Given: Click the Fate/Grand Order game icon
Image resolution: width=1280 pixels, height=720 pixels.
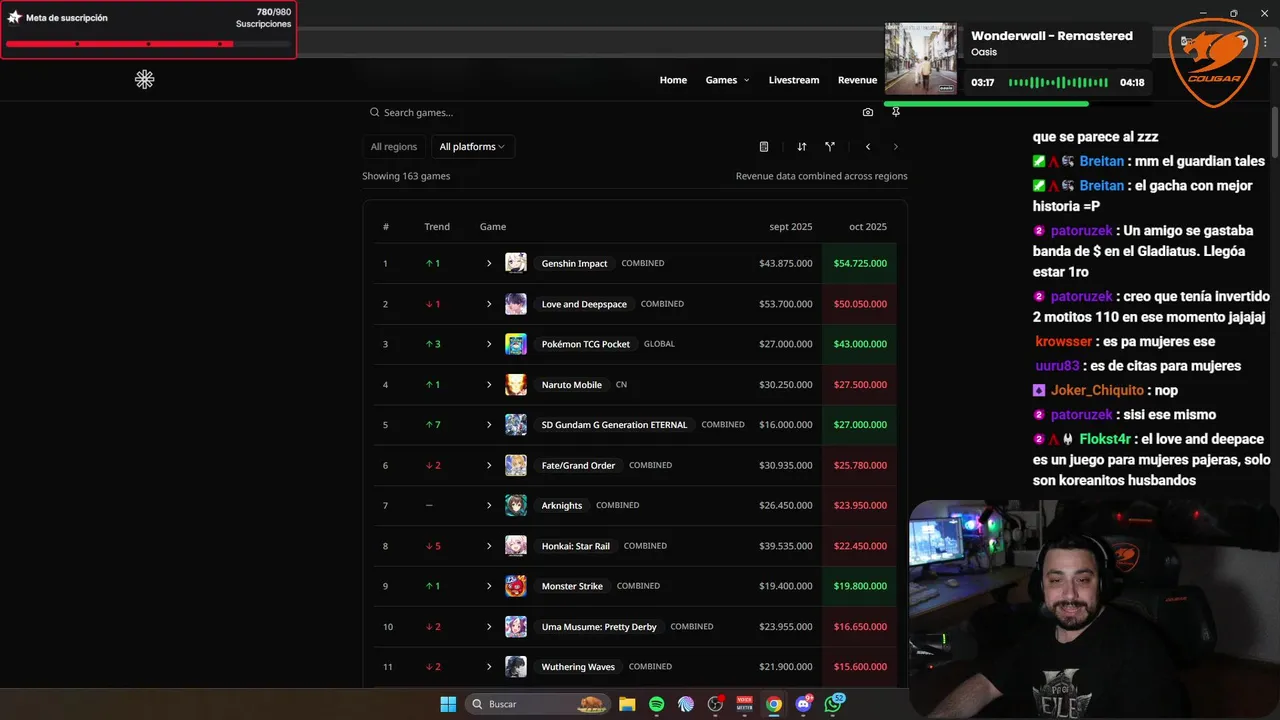Looking at the screenshot, I should [x=516, y=465].
